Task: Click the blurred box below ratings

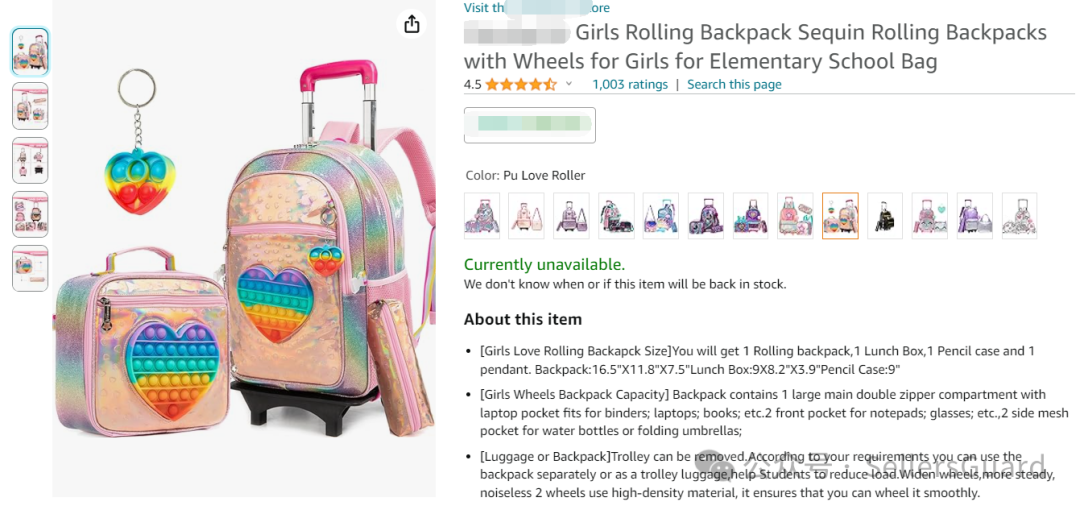Action: (x=530, y=125)
